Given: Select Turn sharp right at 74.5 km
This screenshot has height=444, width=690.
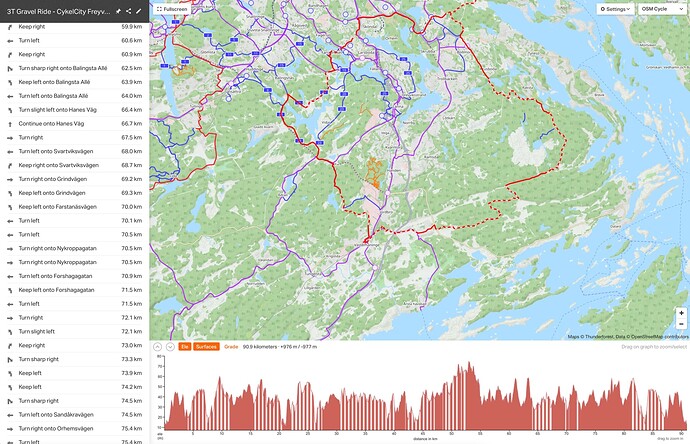Looking at the screenshot, I should 74,401.
